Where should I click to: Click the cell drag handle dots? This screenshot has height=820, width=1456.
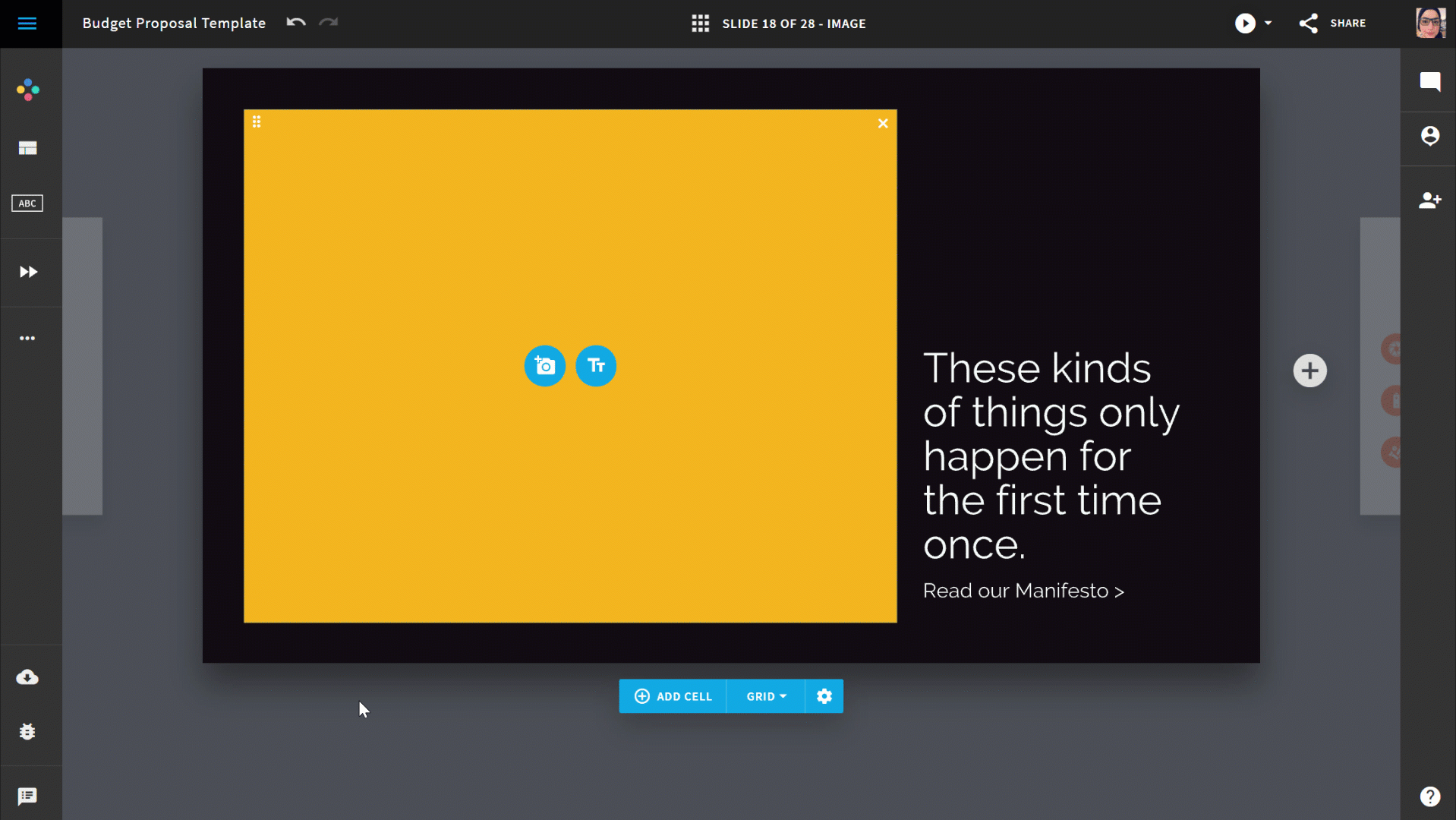[x=257, y=121]
